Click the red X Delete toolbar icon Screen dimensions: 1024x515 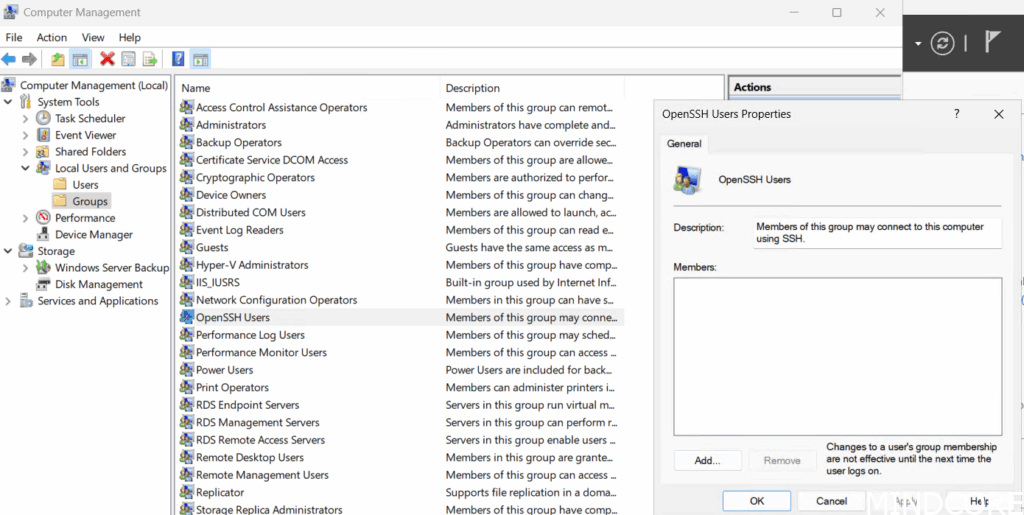click(x=107, y=59)
